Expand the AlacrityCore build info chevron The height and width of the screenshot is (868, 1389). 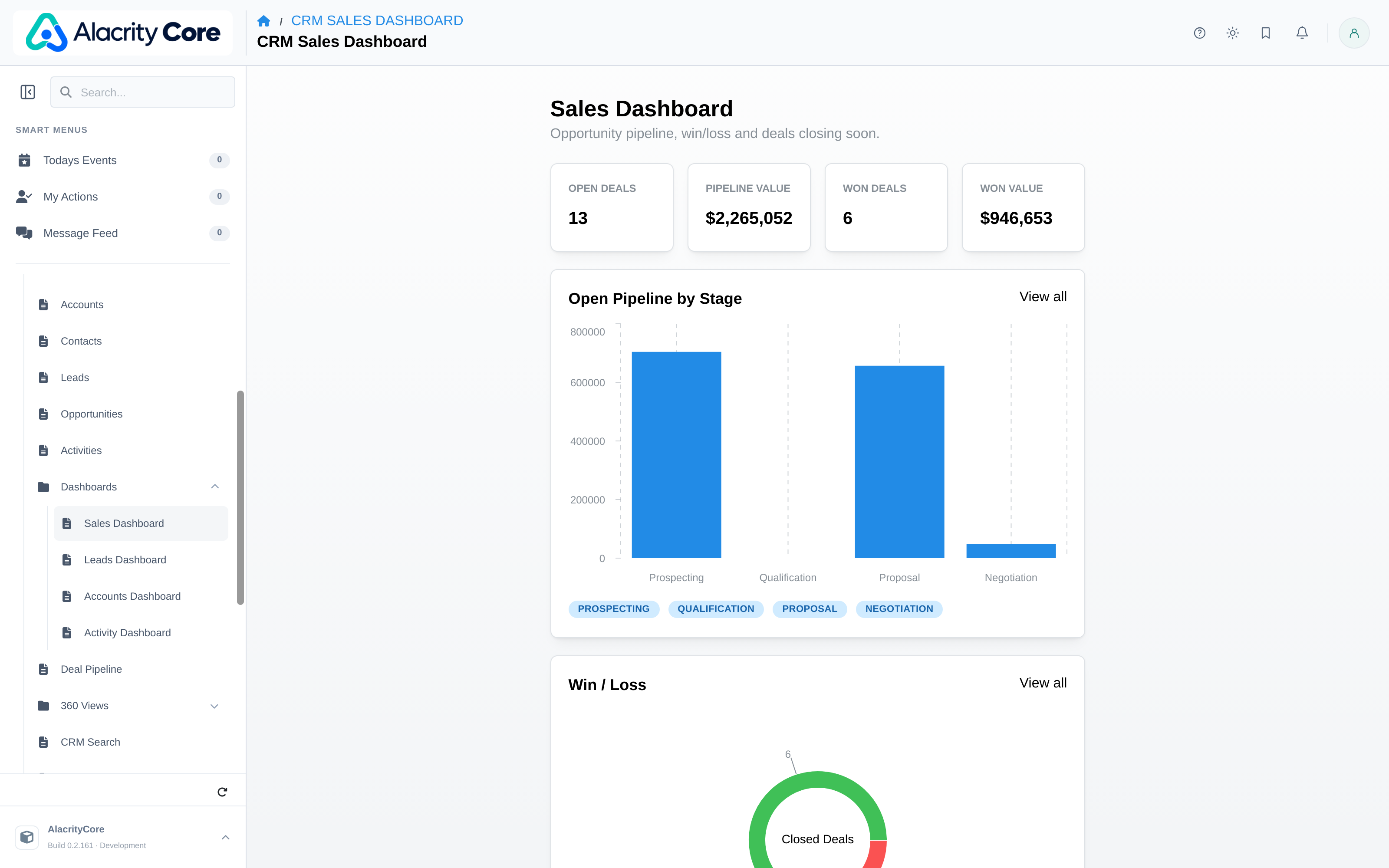(x=226, y=838)
